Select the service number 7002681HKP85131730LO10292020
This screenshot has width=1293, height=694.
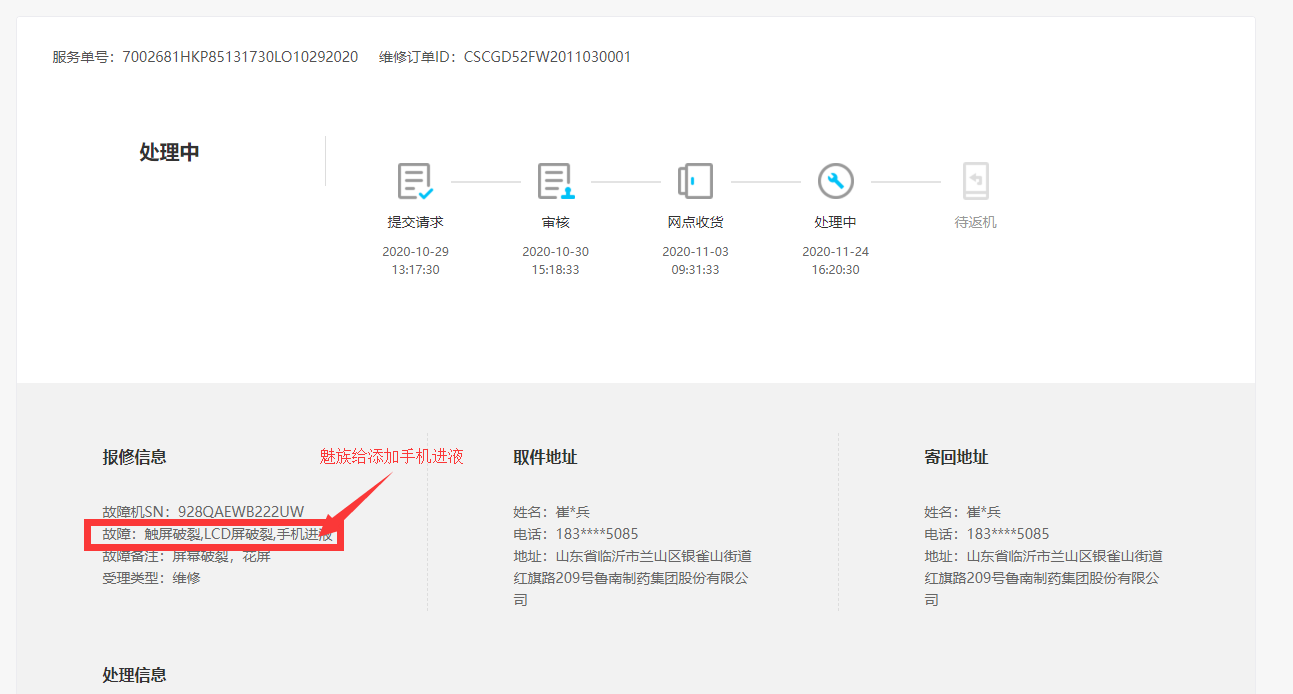tap(240, 57)
